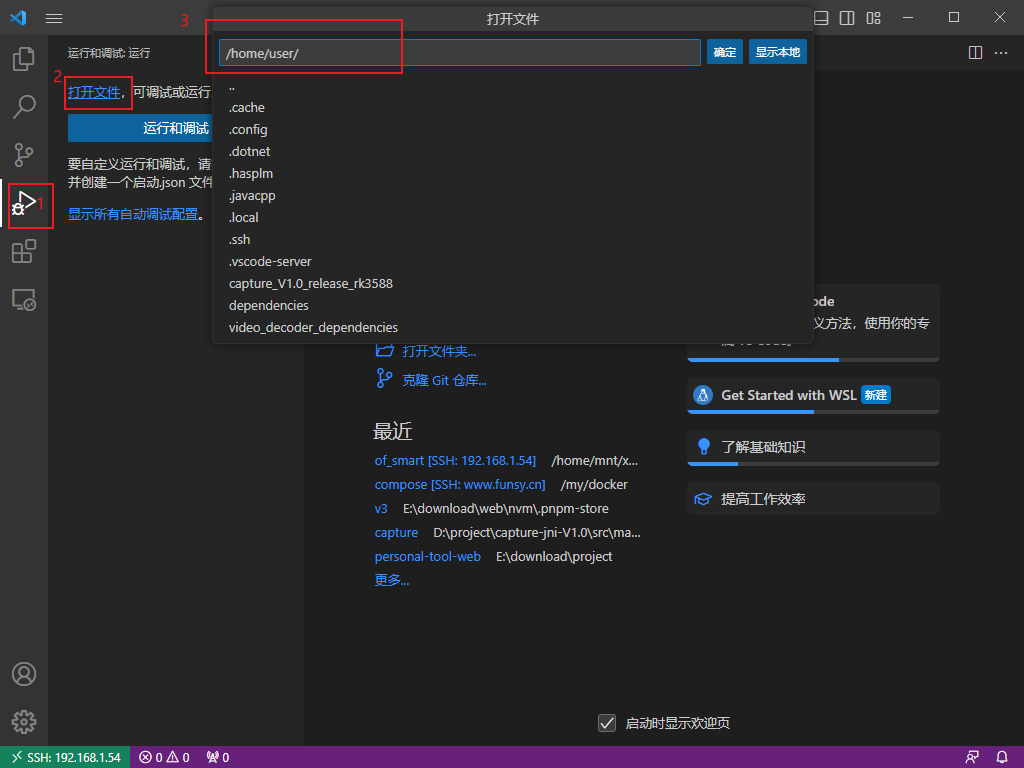Open recent v3 project
The height and width of the screenshot is (768, 1024).
click(381, 509)
